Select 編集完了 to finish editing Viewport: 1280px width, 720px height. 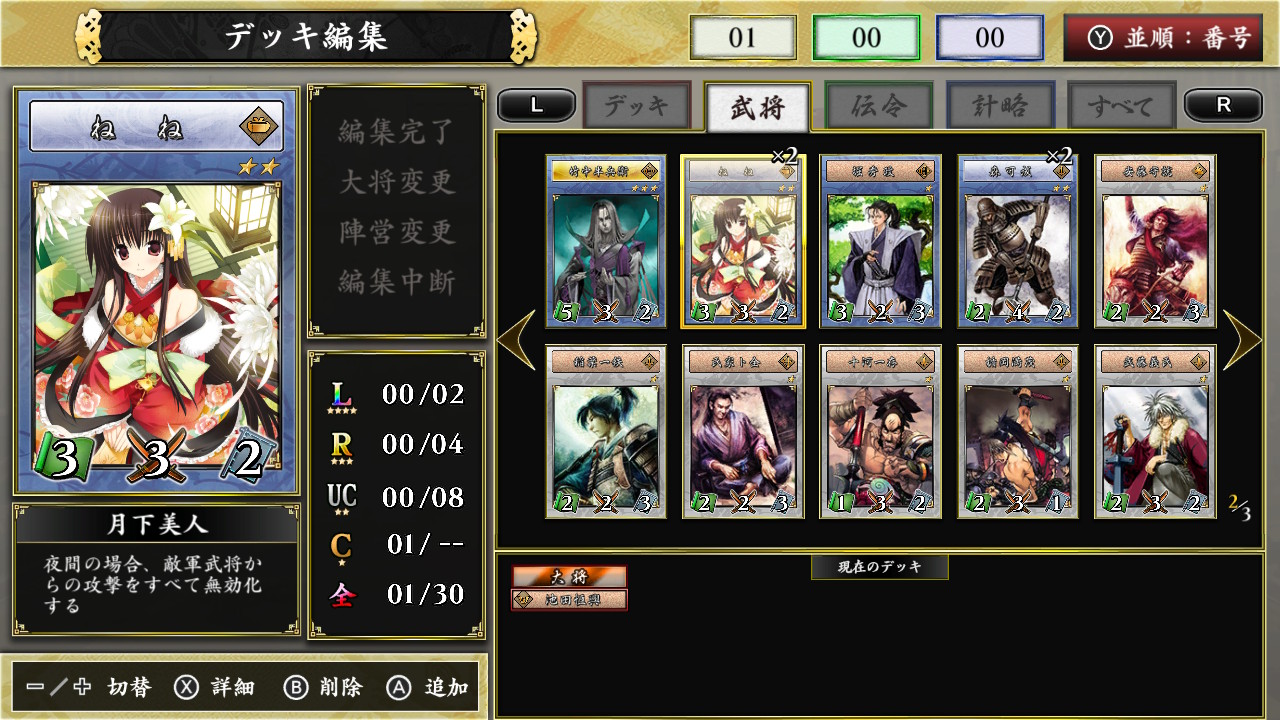click(397, 132)
